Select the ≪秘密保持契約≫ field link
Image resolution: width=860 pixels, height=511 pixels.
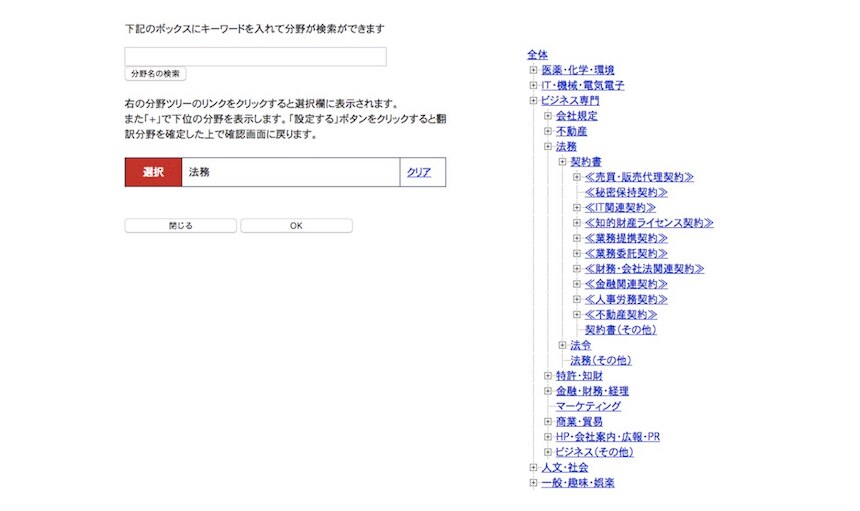point(626,192)
